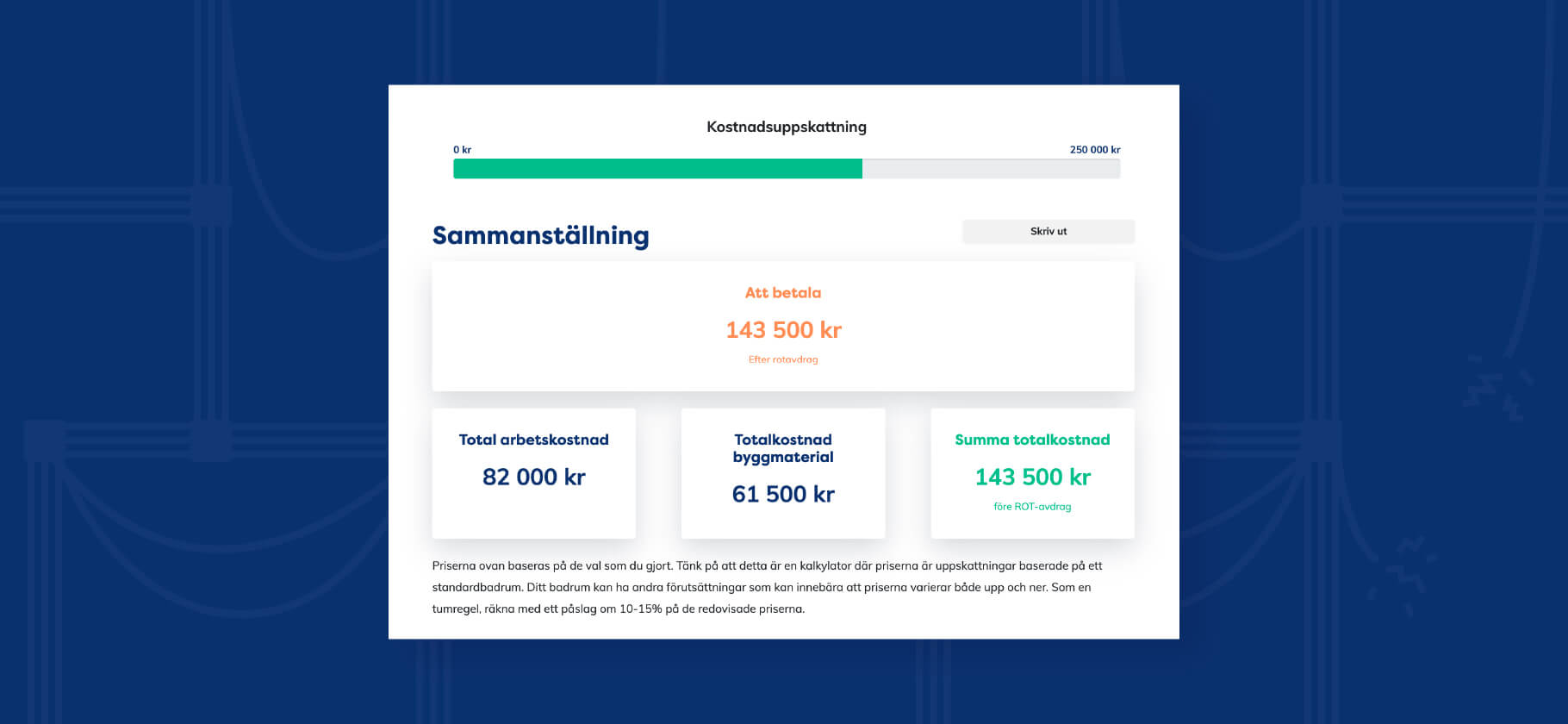This screenshot has width=1568, height=724.
Task: Click the "Totalkostnad byggmaterial" card heading
Action: (x=782, y=448)
